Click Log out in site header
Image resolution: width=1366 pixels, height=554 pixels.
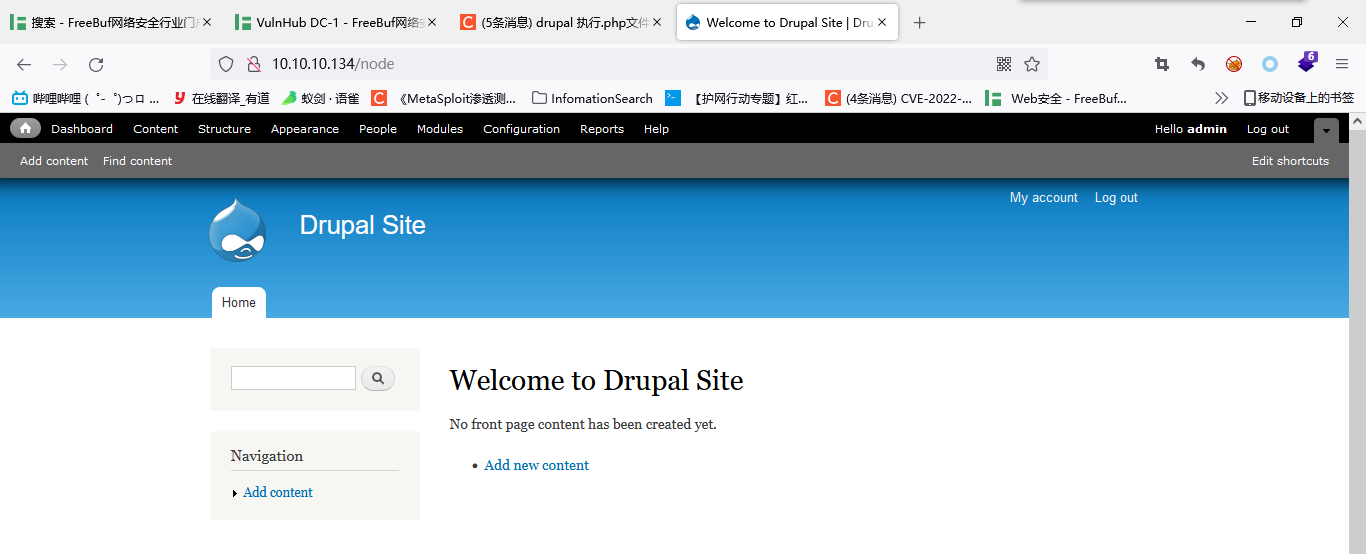coord(1116,198)
